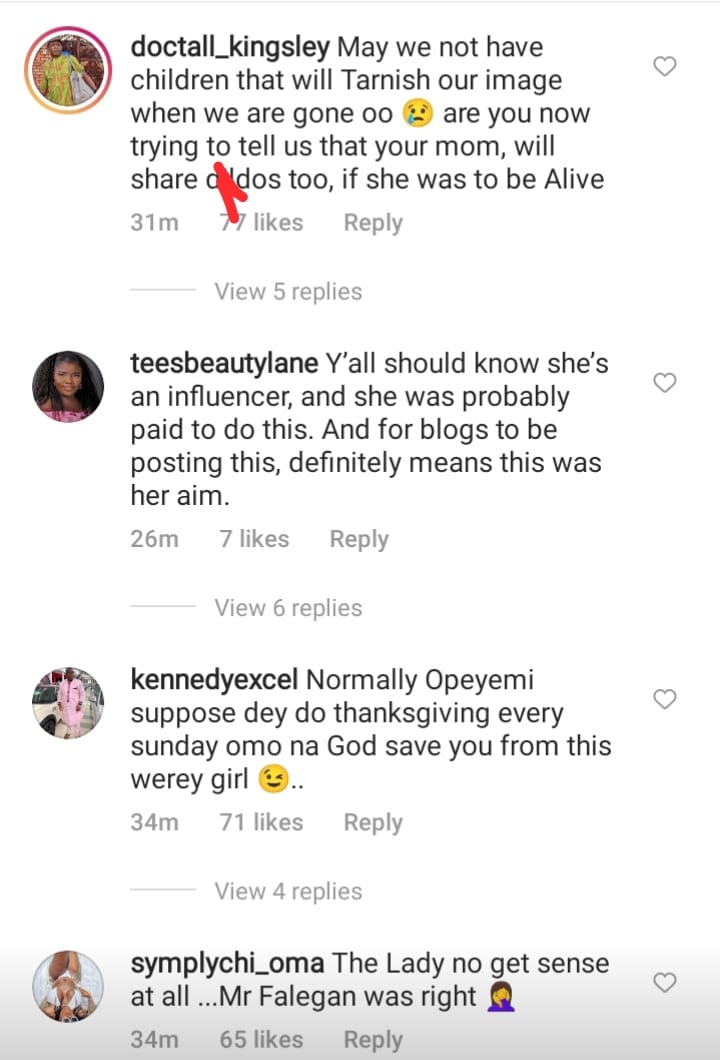Reply to kennedyexcel's comment
This screenshot has width=720, height=1060.
coord(373,823)
